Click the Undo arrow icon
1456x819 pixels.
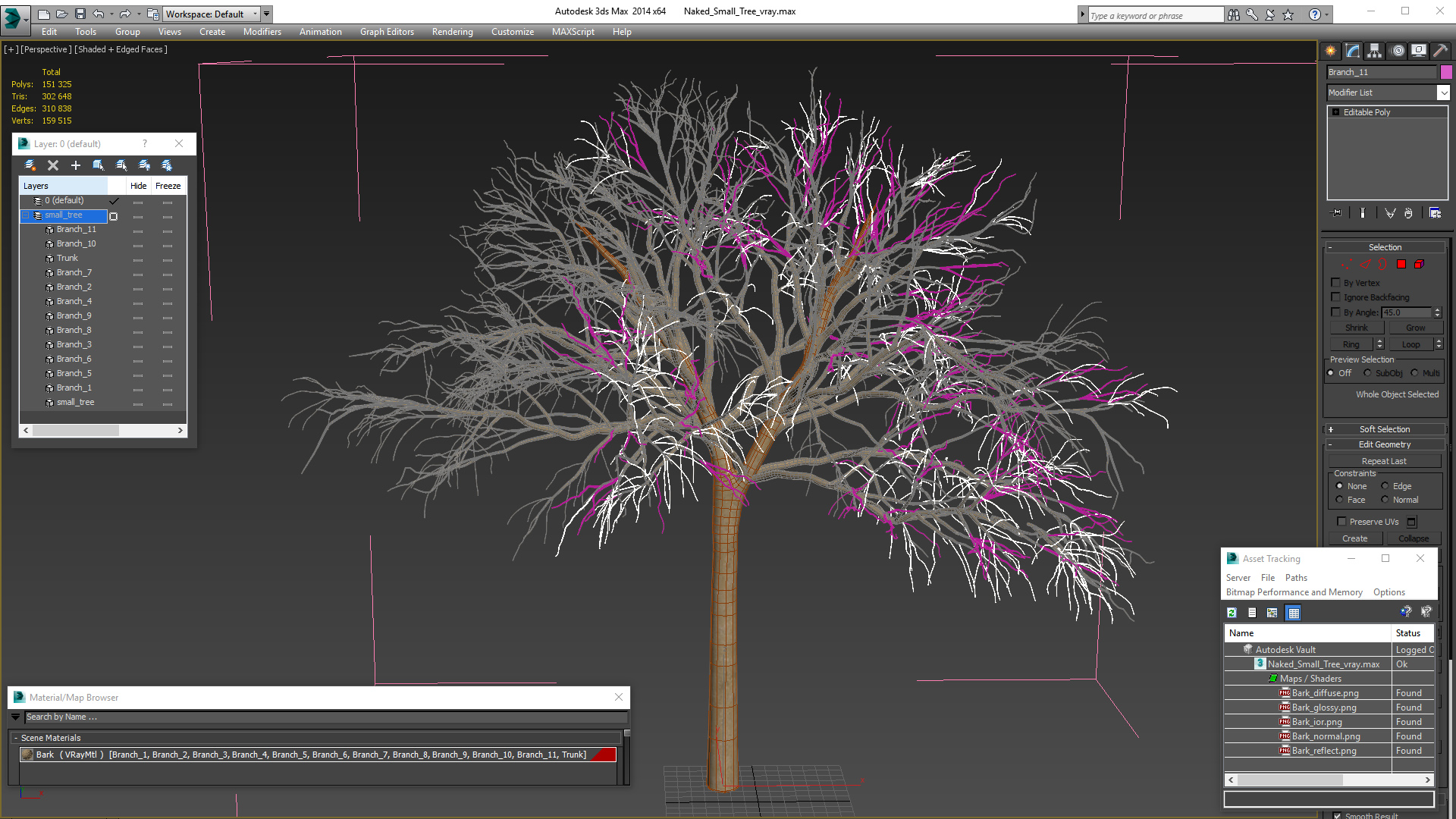tap(99, 14)
